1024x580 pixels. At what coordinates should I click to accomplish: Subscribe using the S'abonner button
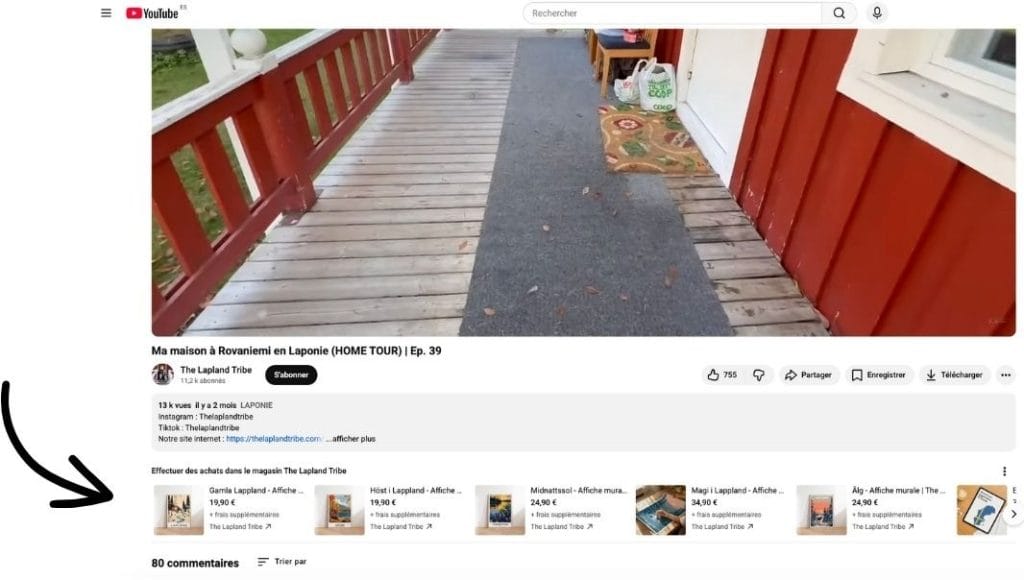pos(291,375)
